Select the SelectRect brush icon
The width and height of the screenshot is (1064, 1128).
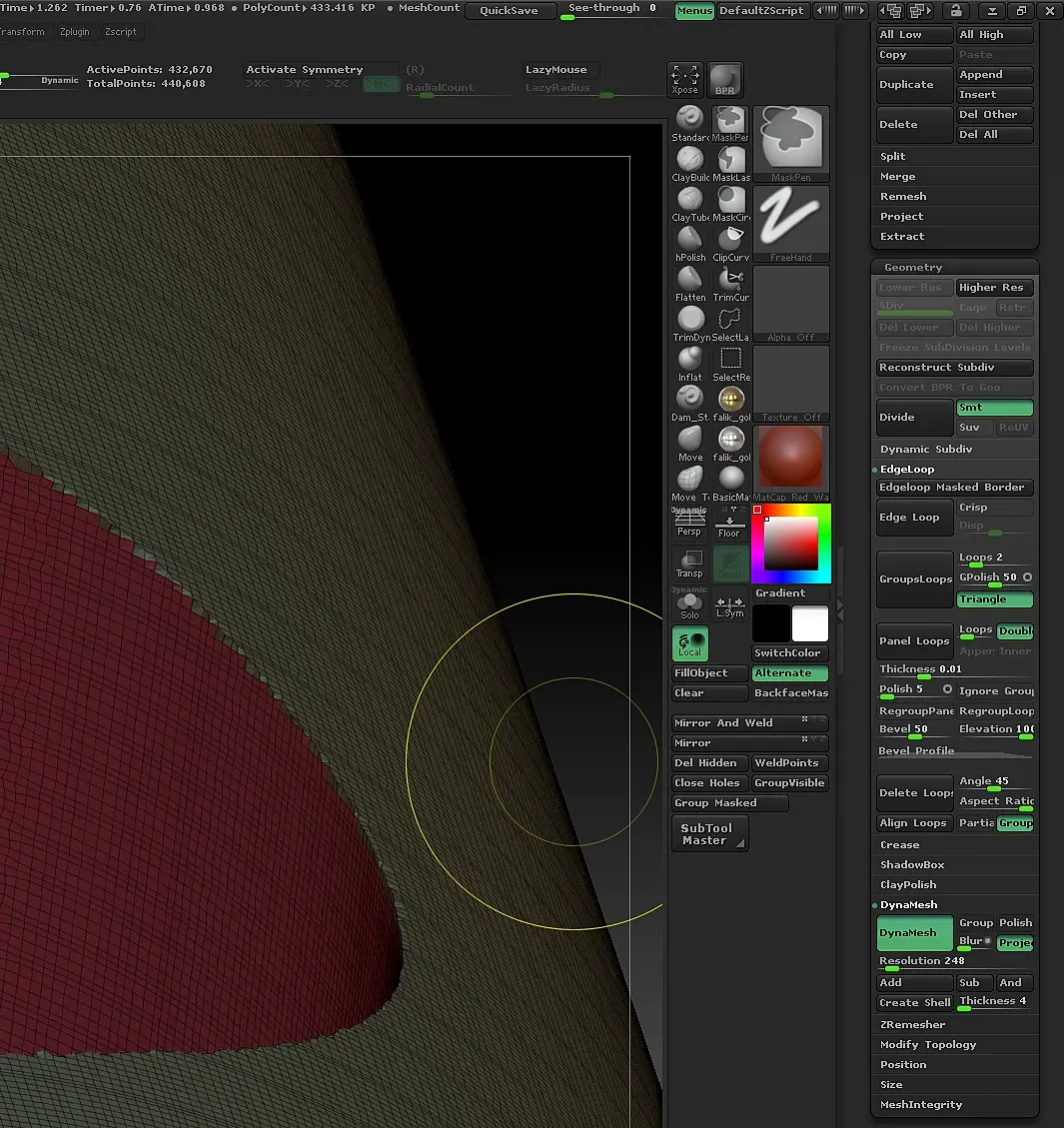click(x=731, y=360)
